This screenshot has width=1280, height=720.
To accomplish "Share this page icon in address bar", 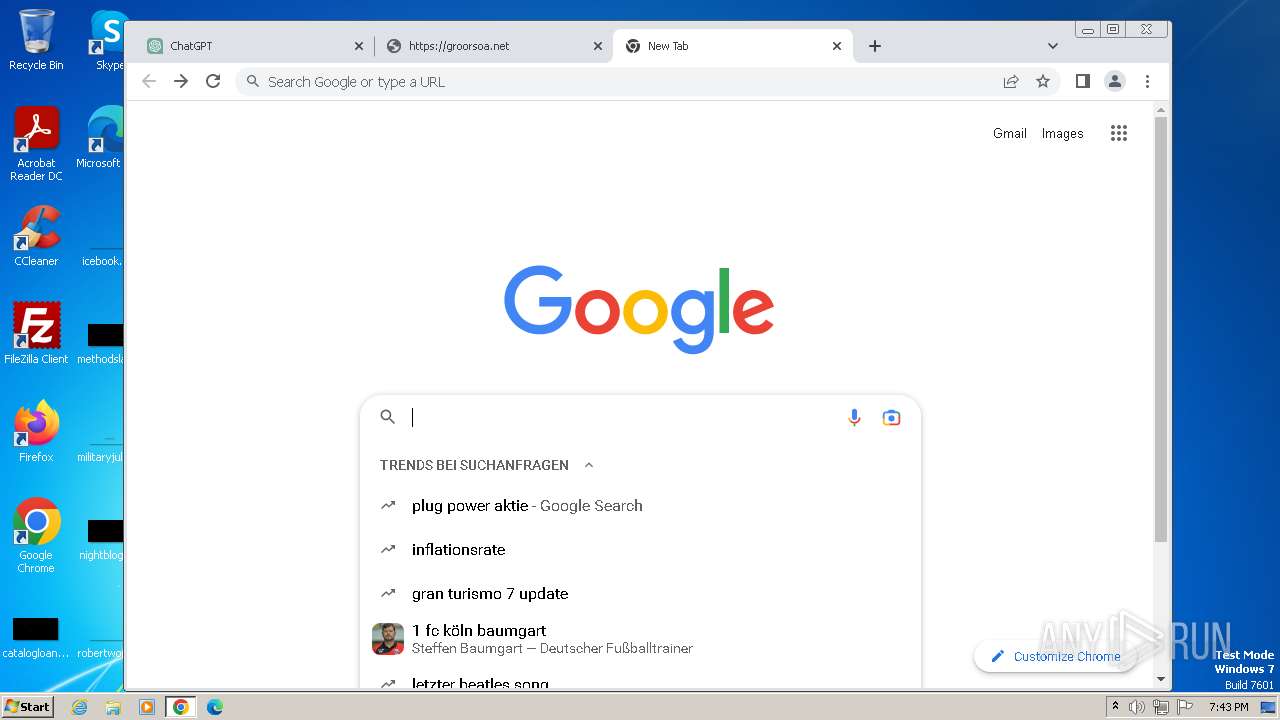I will point(1011,81).
